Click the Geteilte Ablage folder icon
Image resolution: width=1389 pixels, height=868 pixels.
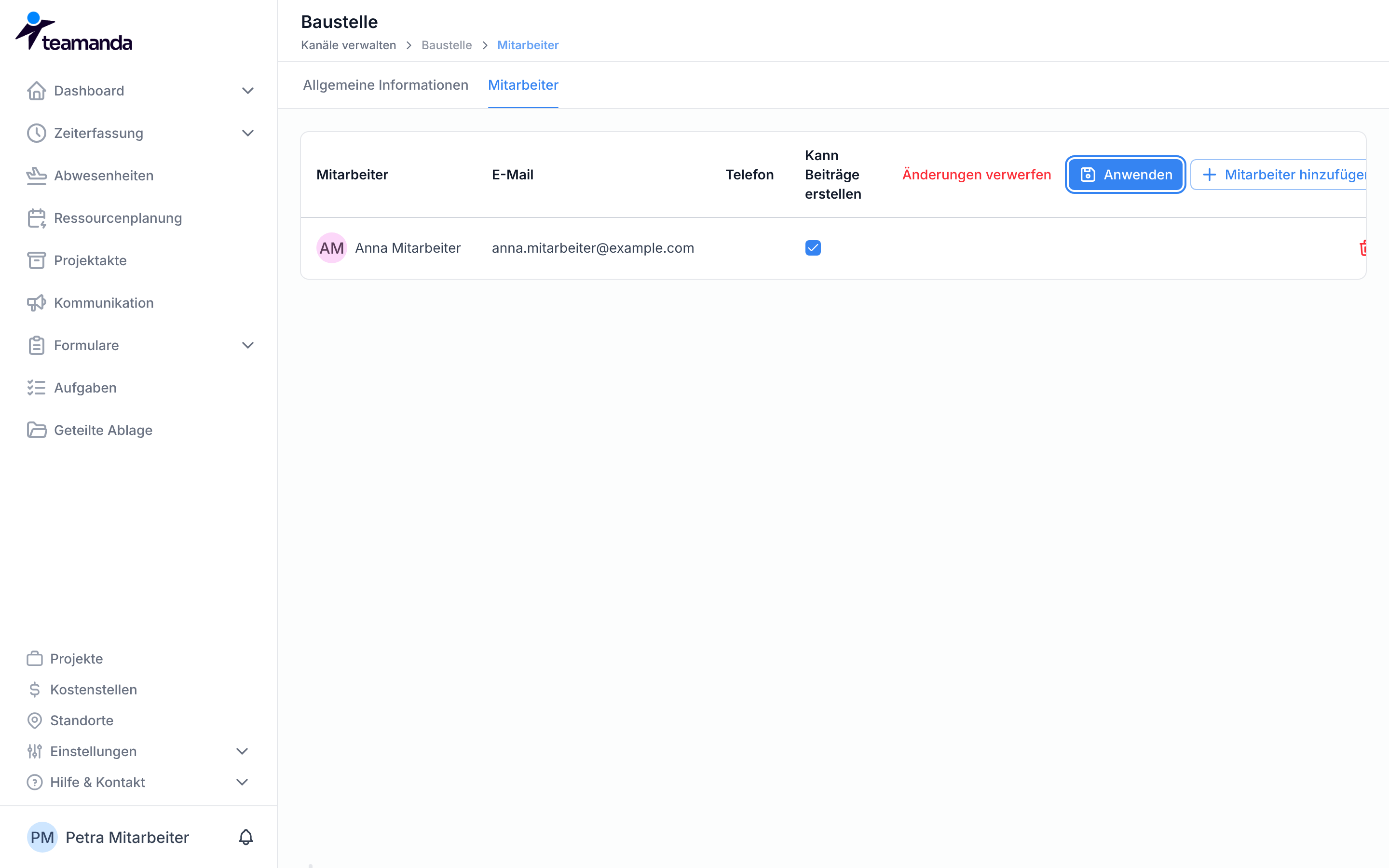(37, 431)
